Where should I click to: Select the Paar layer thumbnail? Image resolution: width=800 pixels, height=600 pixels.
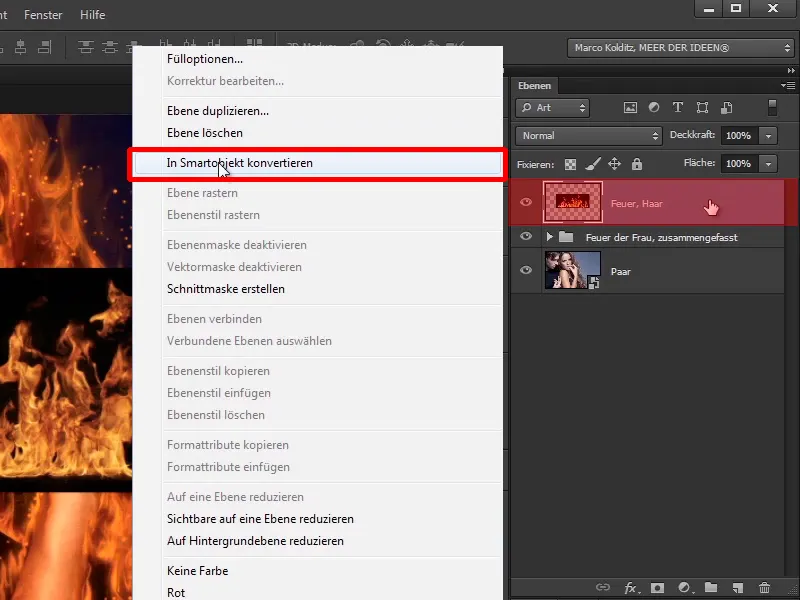click(x=572, y=270)
